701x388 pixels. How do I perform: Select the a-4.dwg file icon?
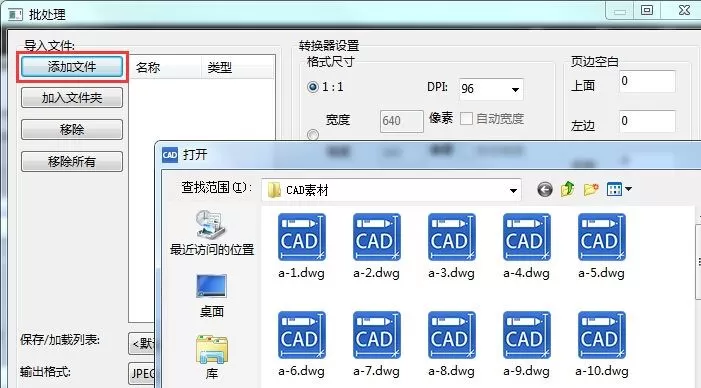527,237
